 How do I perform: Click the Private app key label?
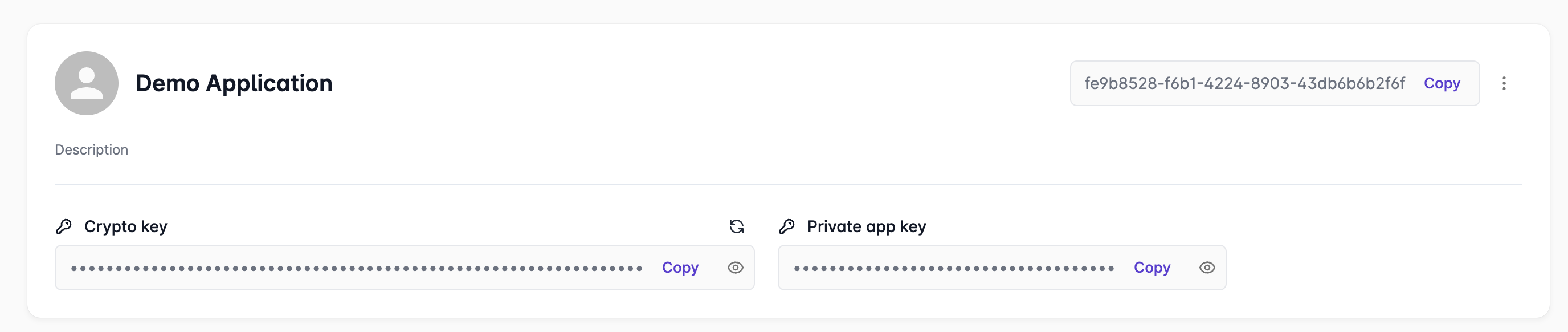pos(866,226)
